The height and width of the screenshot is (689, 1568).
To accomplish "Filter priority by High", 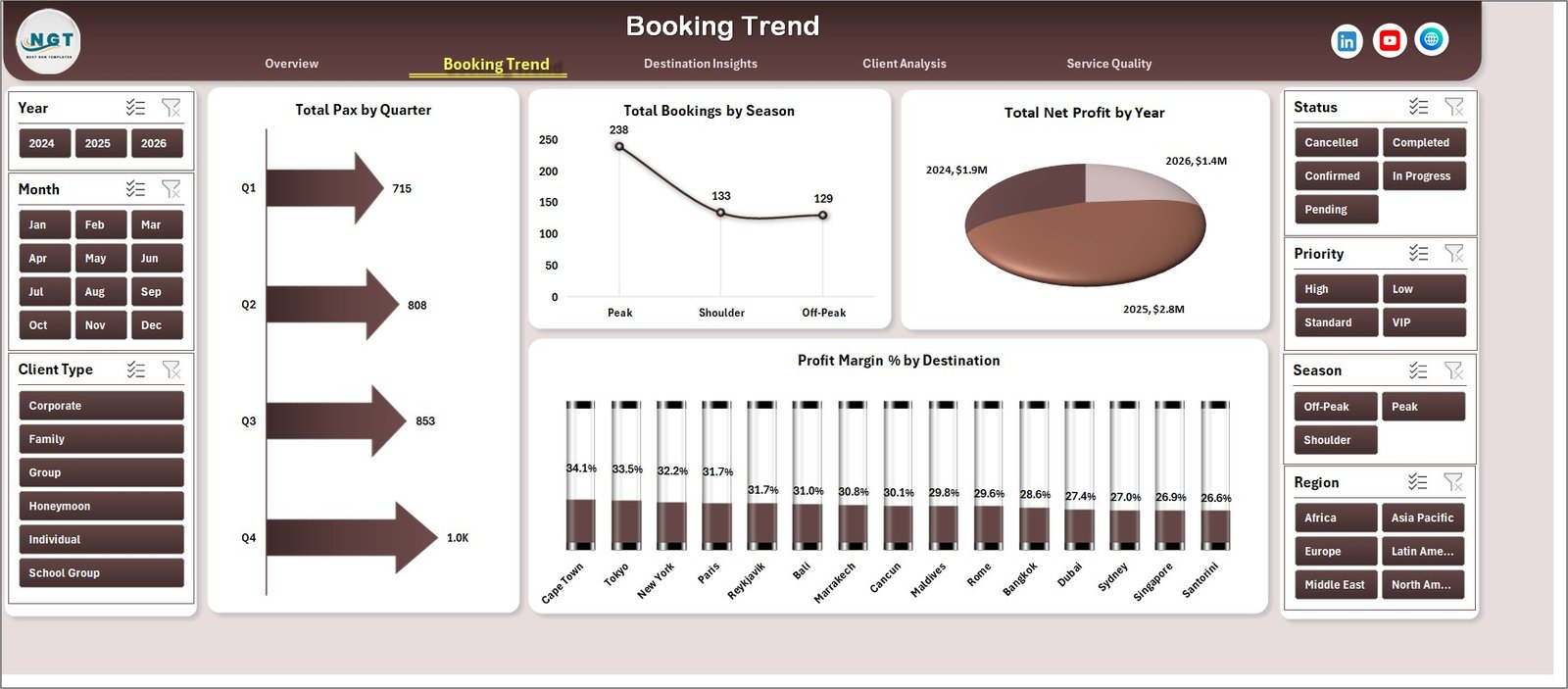I will click(x=1336, y=289).
